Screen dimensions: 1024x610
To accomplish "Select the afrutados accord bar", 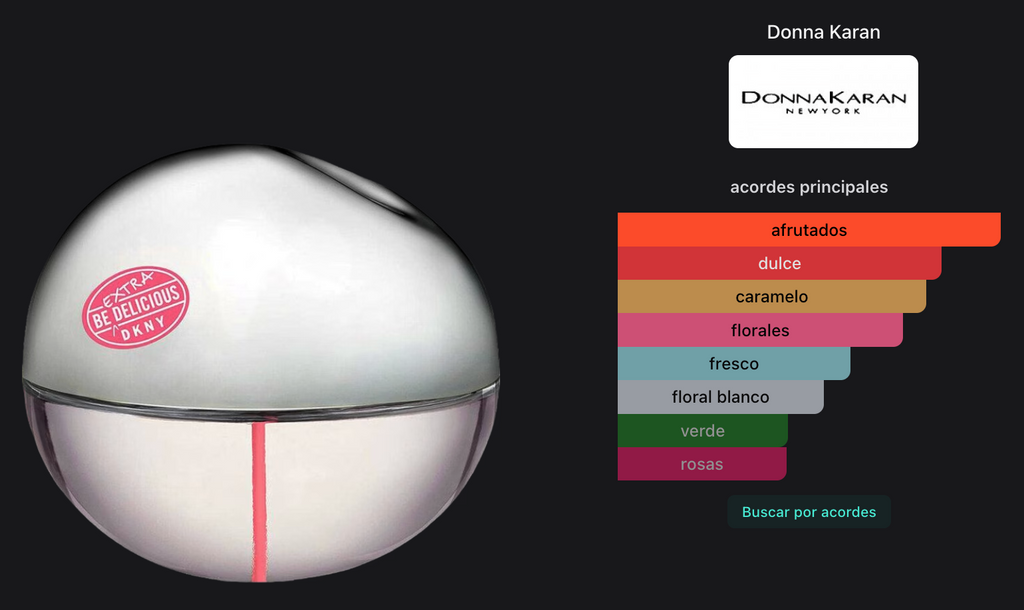I will 808,230.
